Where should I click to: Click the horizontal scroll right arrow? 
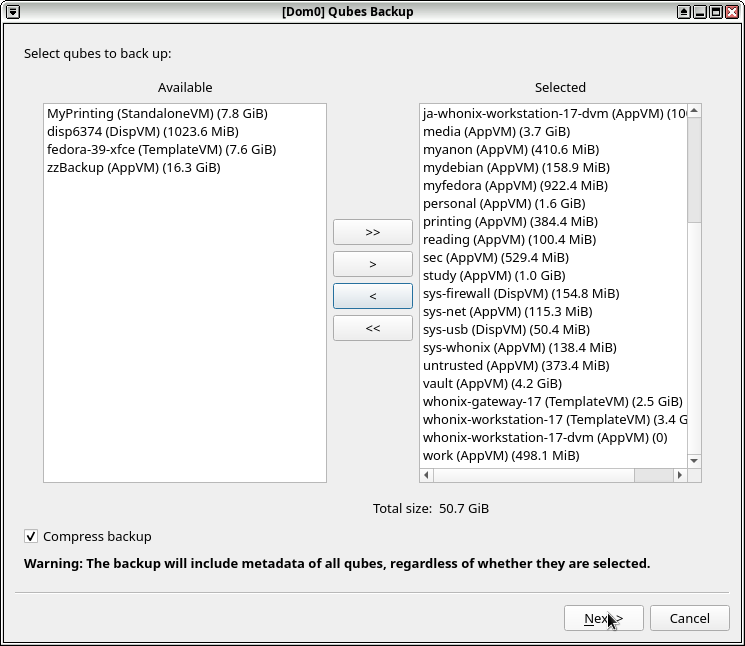[x=680, y=475]
